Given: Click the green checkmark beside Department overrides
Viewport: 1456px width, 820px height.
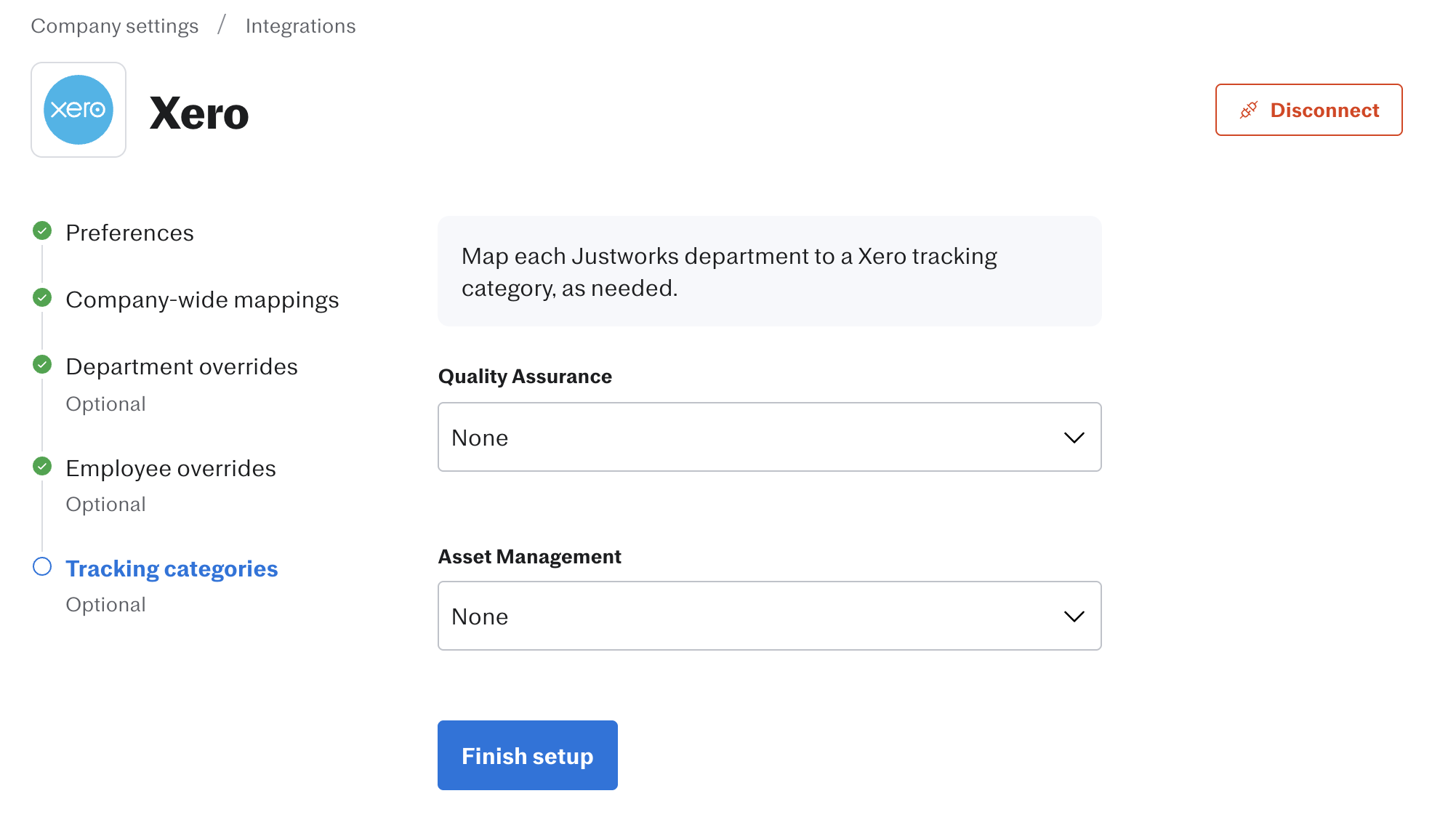Looking at the screenshot, I should pyautogui.click(x=42, y=365).
